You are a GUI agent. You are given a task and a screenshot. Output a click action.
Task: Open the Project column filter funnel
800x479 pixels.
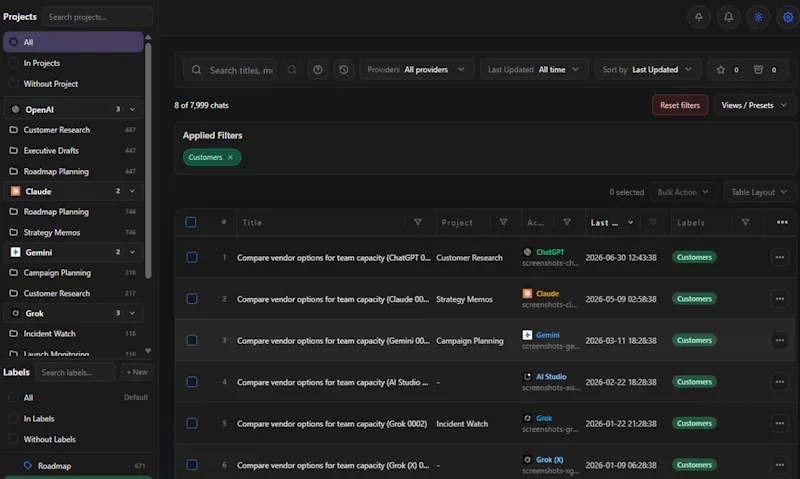pos(503,222)
